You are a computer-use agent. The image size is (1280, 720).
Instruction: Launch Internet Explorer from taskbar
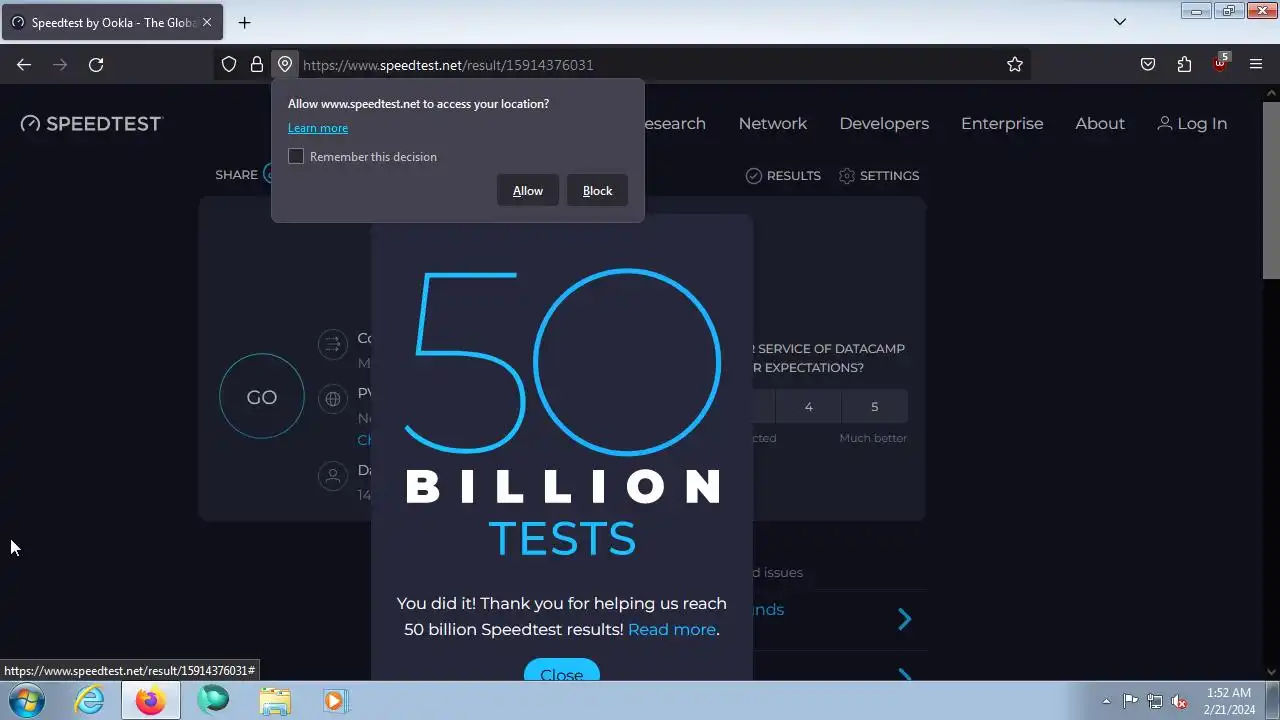tap(90, 701)
